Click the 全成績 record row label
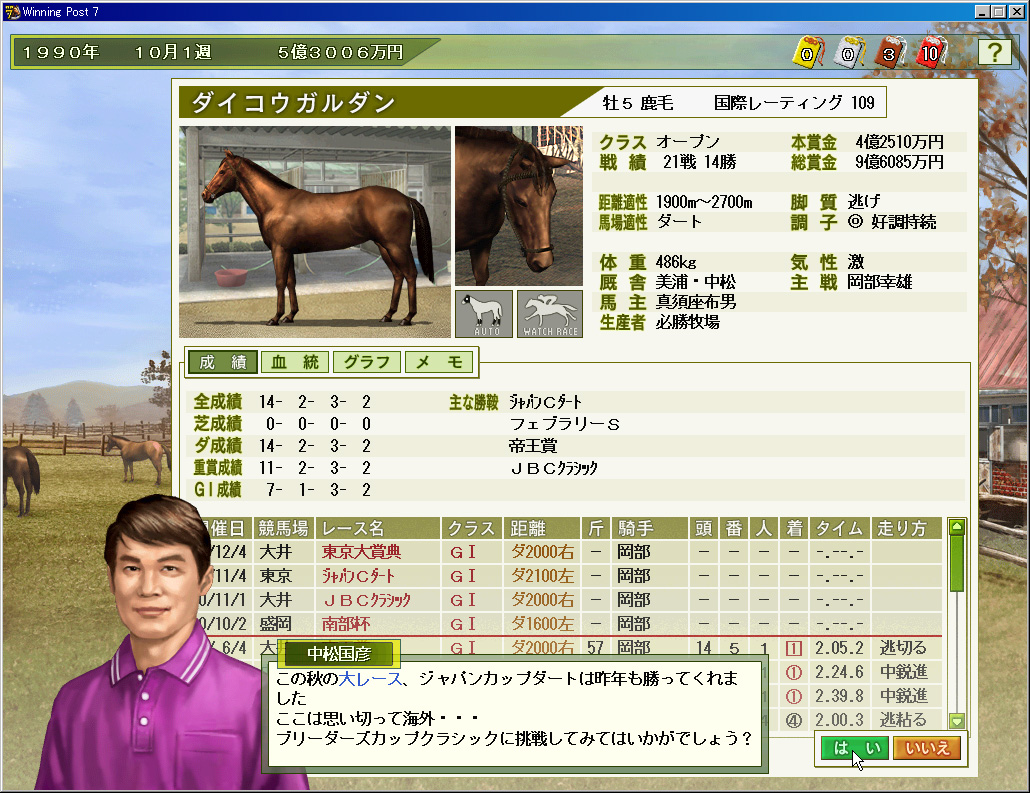The height and width of the screenshot is (793, 1030). (217, 401)
